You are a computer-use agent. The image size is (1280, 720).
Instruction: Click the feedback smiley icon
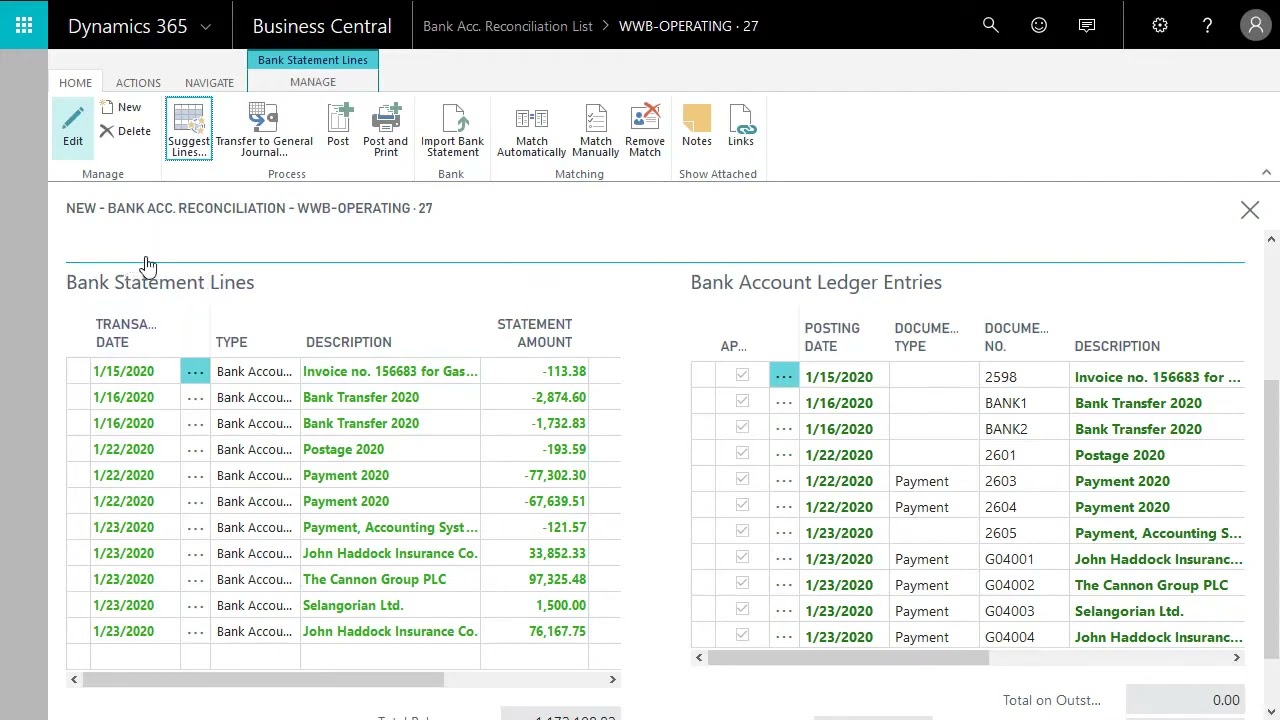pyautogui.click(x=1039, y=25)
